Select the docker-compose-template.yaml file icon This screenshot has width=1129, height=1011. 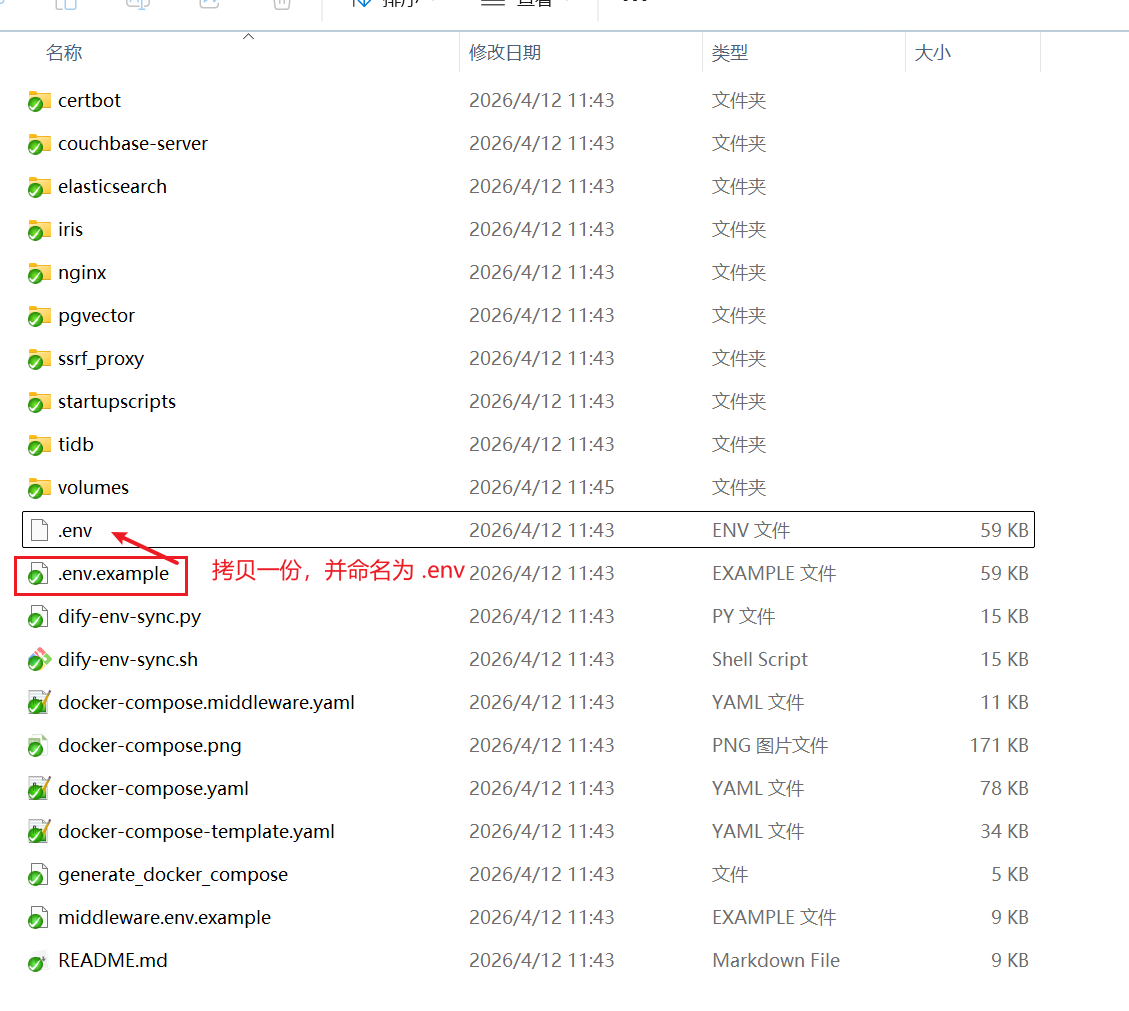click(x=39, y=832)
